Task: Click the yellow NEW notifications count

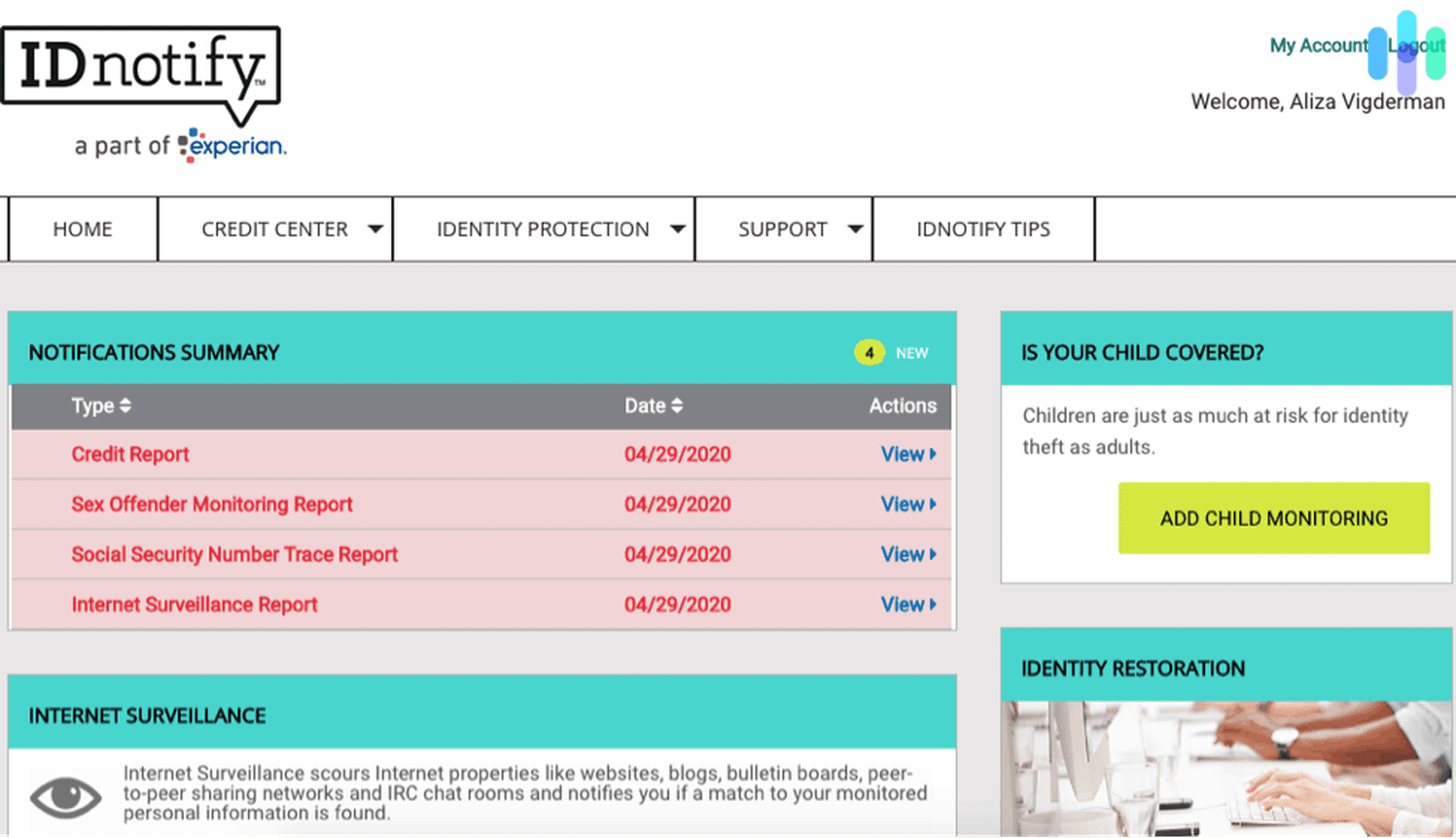Action: 866,352
